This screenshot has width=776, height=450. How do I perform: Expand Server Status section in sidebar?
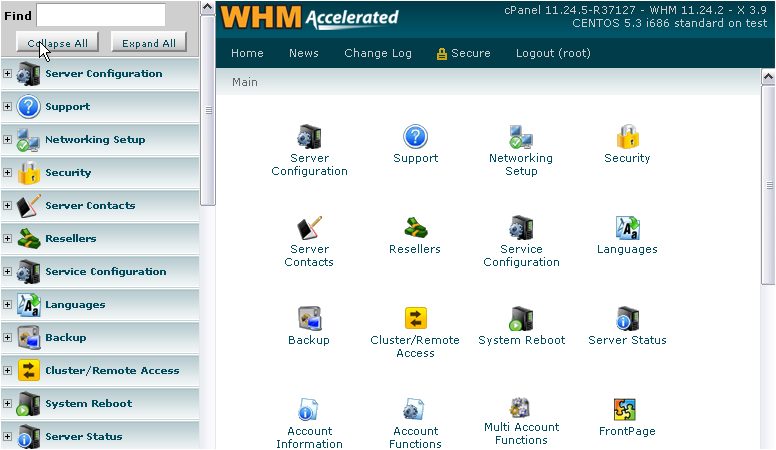tap(7, 437)
